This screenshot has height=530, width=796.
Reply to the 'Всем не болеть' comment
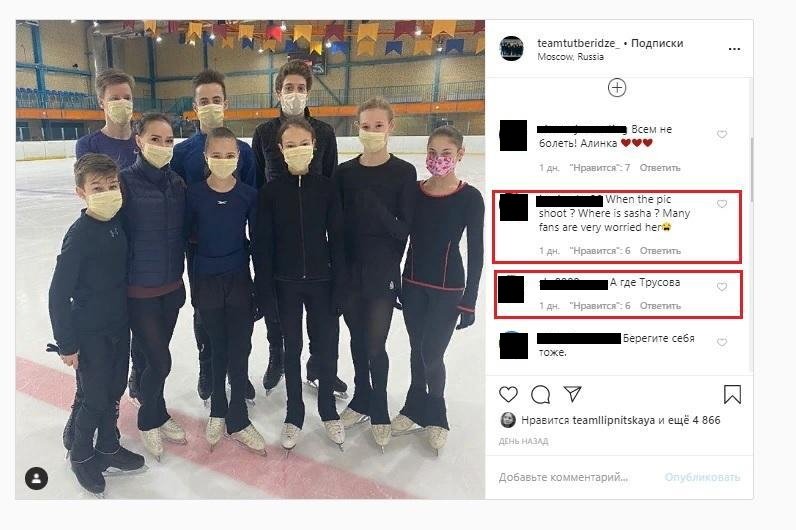[x=659, y=168]
